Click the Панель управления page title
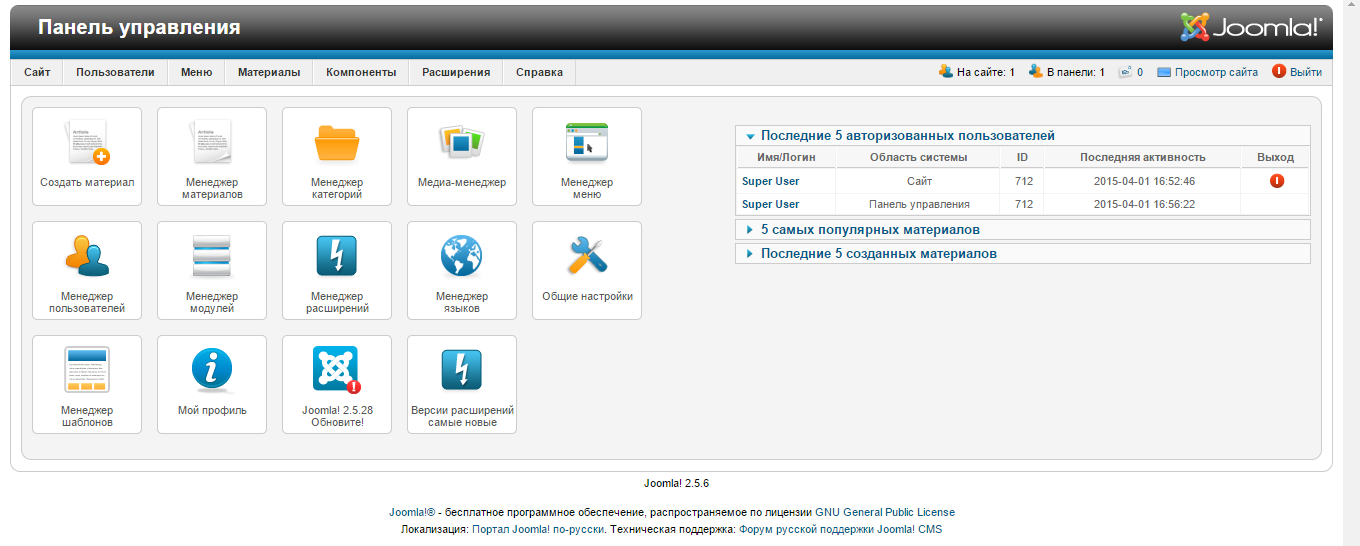This screenshot has height=546, width=1360. coord(139,27)
